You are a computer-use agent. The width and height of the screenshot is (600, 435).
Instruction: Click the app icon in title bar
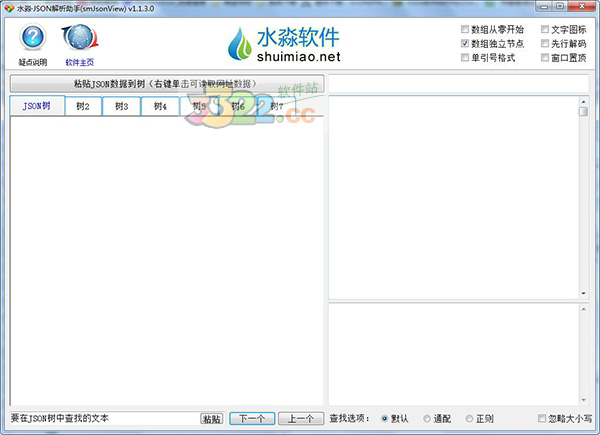pos(9,8)
